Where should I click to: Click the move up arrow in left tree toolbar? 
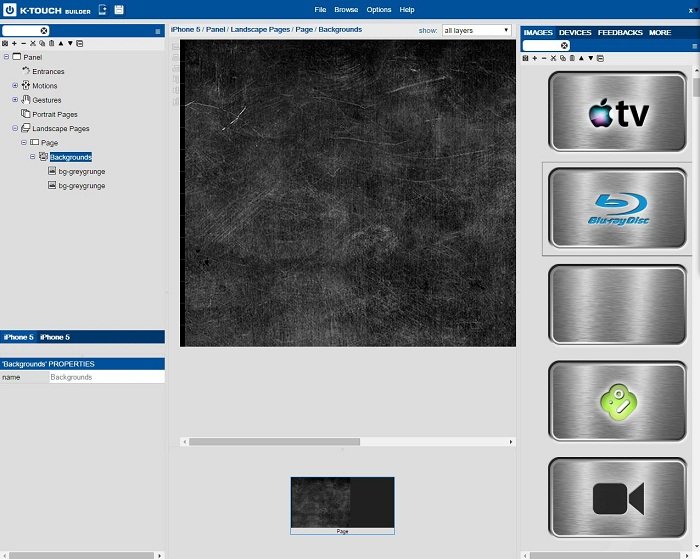pyautogui.click(x=61, y=43)
